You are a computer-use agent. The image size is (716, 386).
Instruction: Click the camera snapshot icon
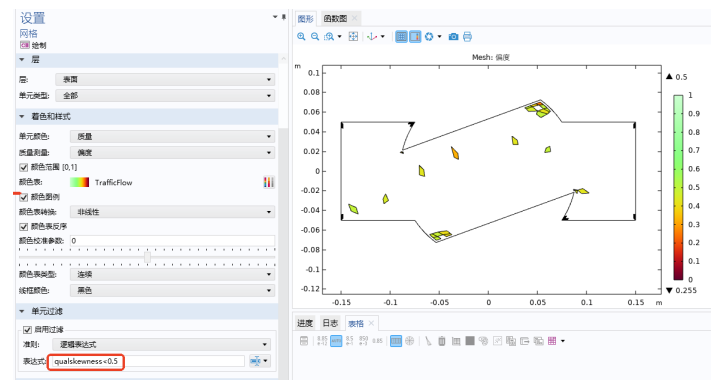[x=453, y=37]
